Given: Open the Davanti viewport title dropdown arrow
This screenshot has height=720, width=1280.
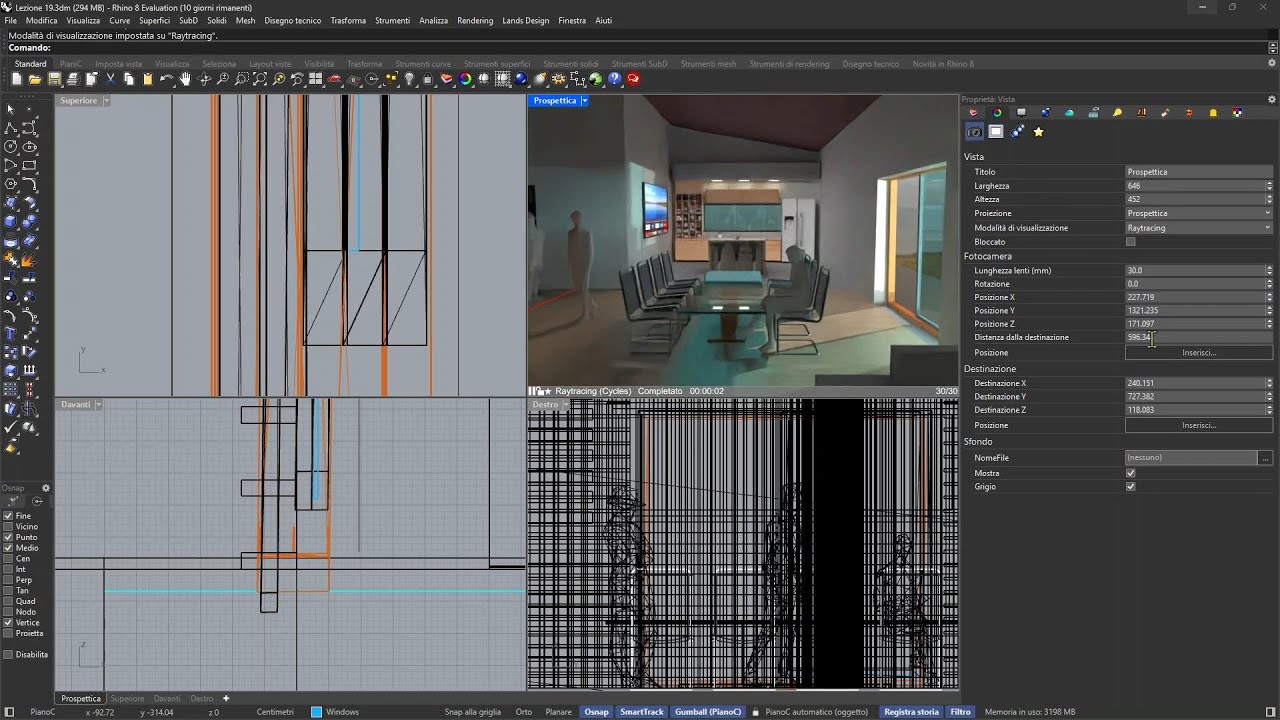Looking at the screenshot, I should [x=99, y=405].
